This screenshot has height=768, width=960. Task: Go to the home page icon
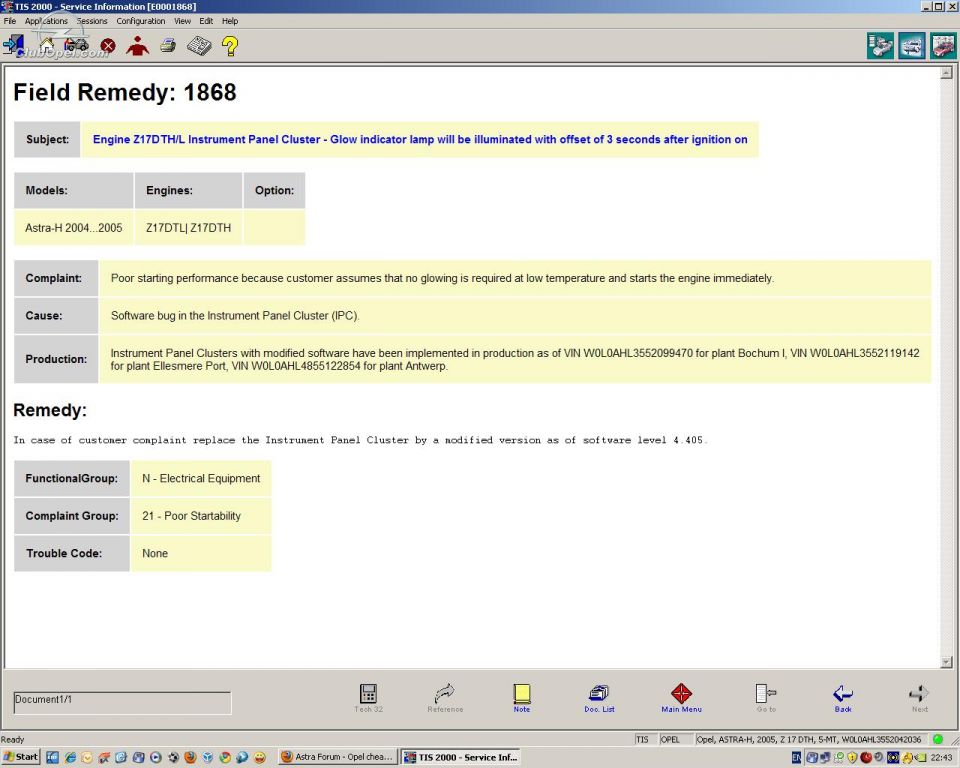pos(47,46)
